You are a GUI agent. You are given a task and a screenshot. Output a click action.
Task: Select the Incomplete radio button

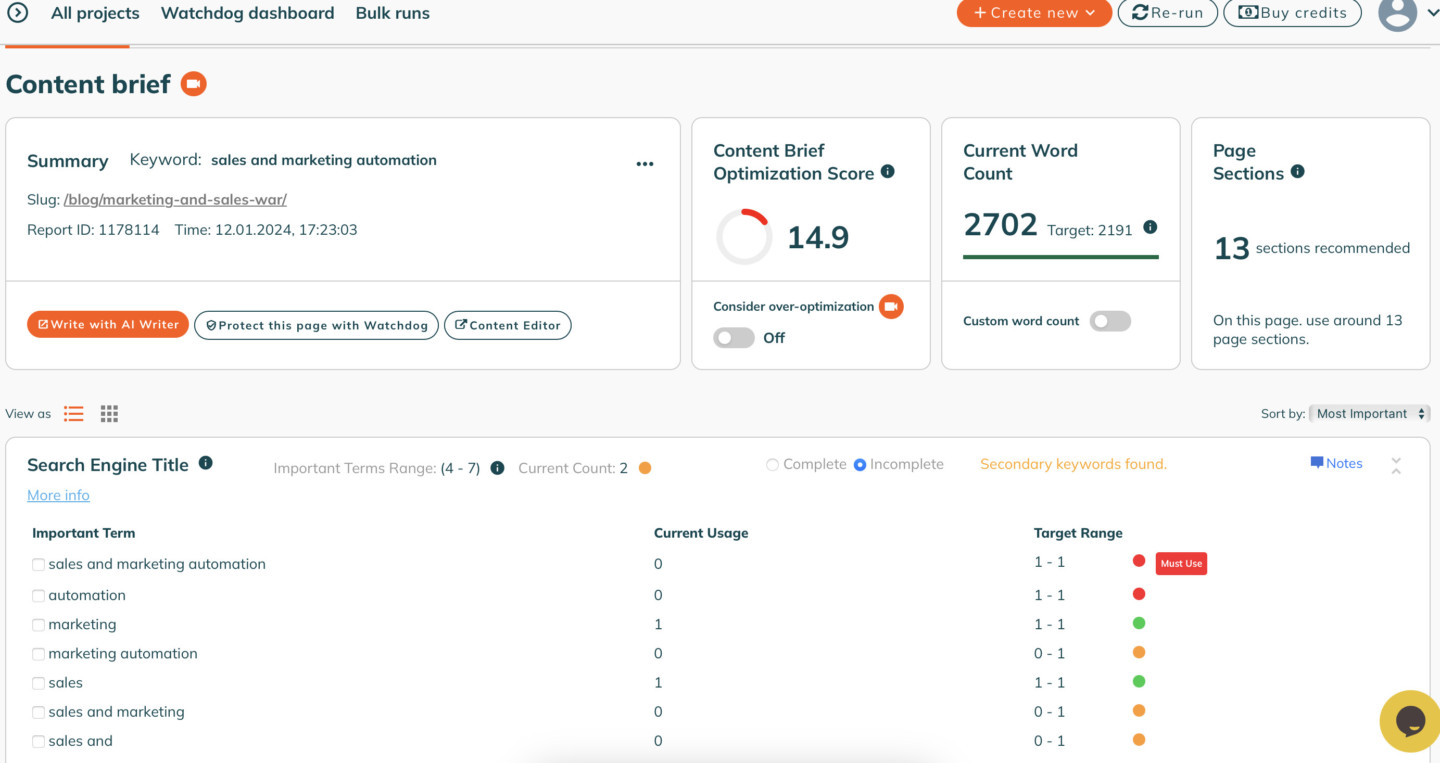859,465
